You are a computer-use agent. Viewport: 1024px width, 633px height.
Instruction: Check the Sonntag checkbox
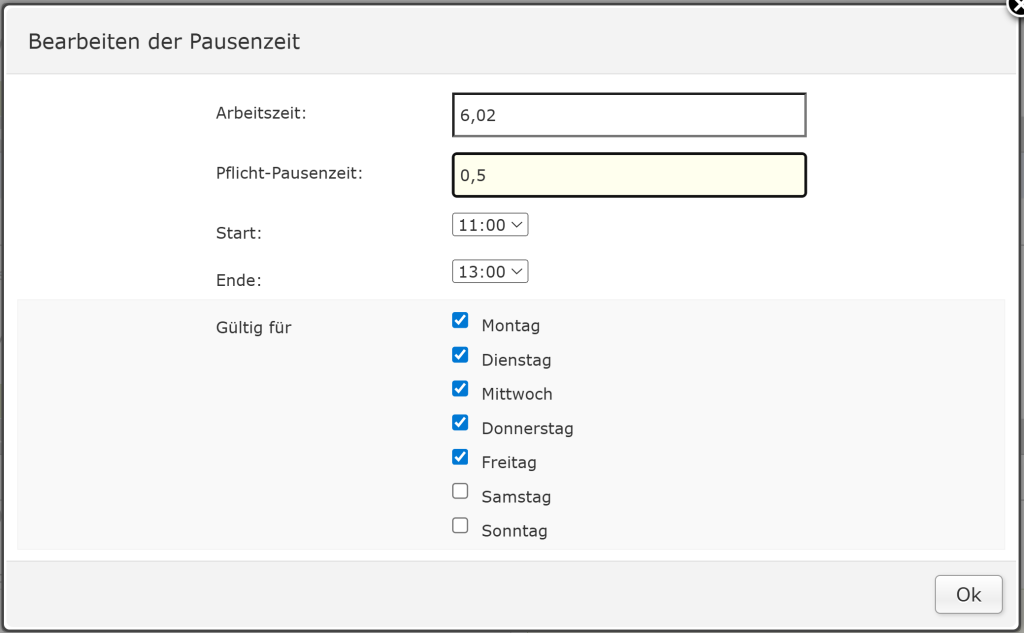click(x=460, y=525)
